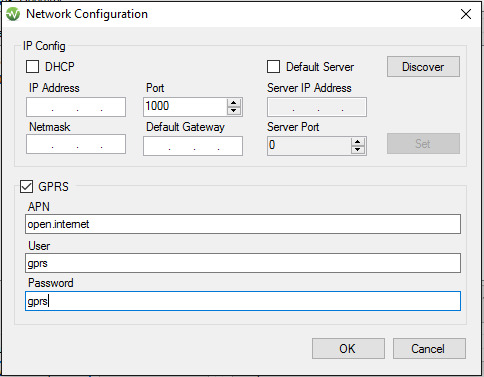
Task: Select the GPRS User text field
Action: [243, 263]
